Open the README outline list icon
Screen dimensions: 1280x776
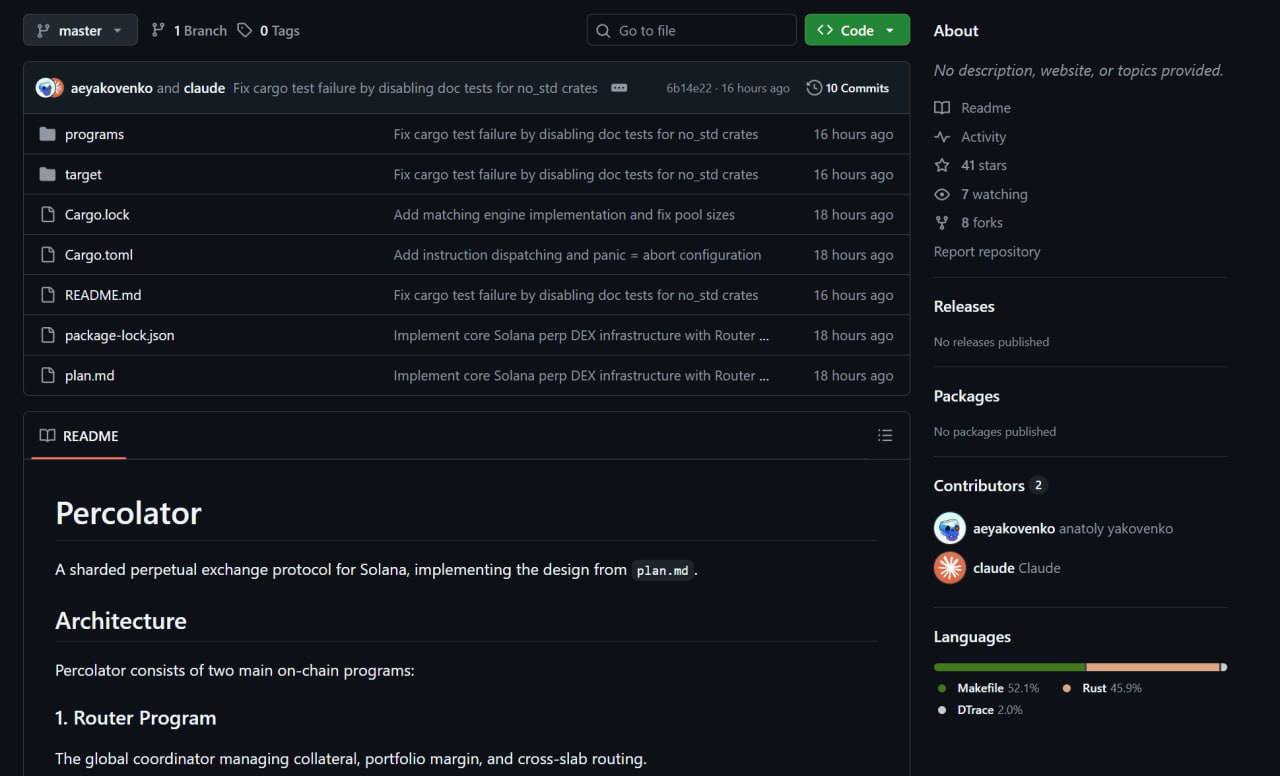click(x=884, y=435)
